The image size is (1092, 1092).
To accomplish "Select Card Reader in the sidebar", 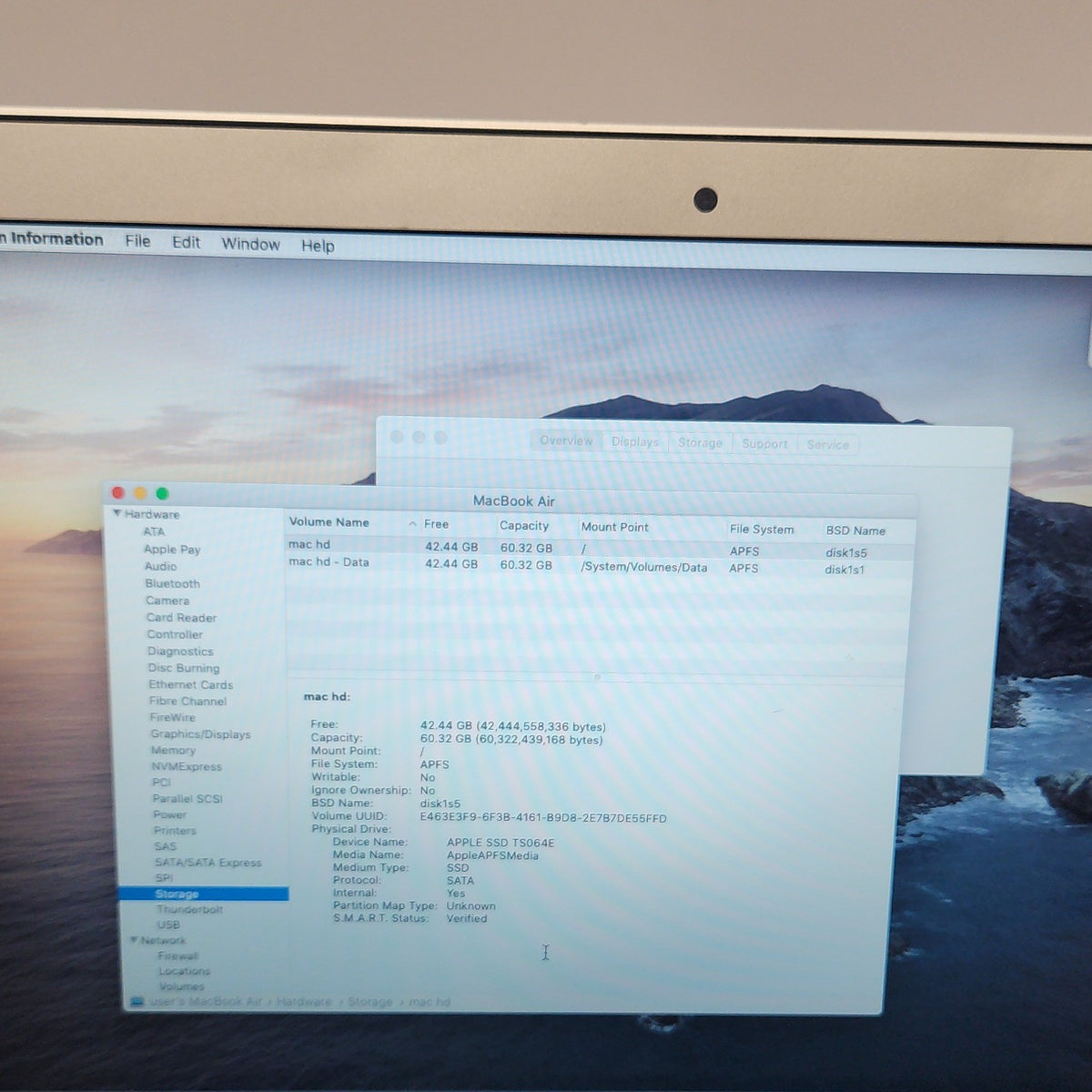I will point(182,617).
